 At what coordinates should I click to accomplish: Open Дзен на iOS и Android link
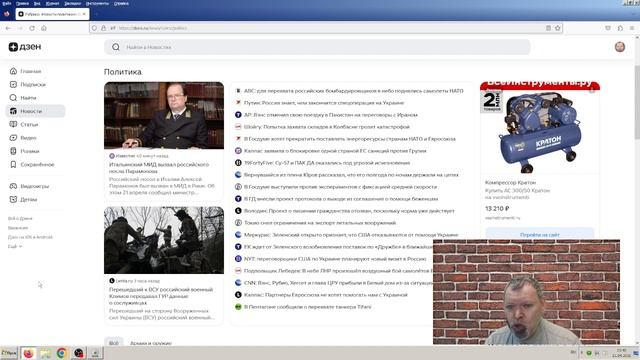(30, 237)
